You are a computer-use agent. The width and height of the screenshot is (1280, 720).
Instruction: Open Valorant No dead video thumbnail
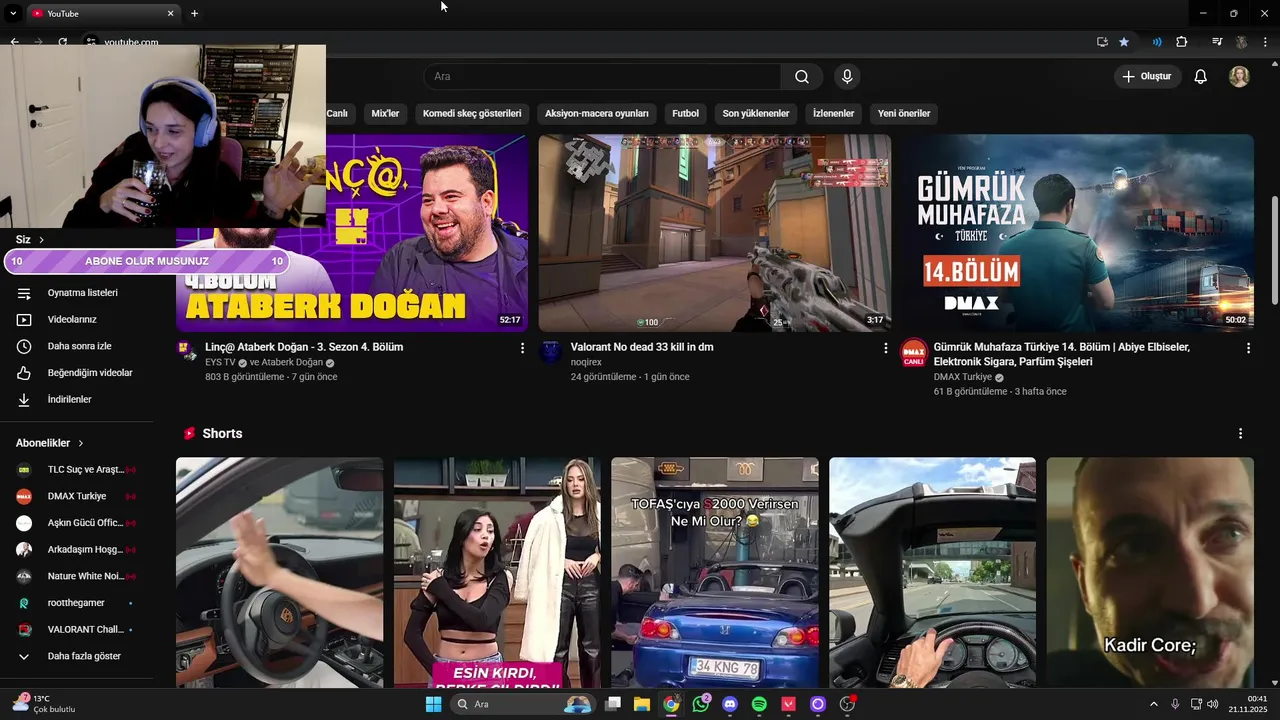coord(715,233)
